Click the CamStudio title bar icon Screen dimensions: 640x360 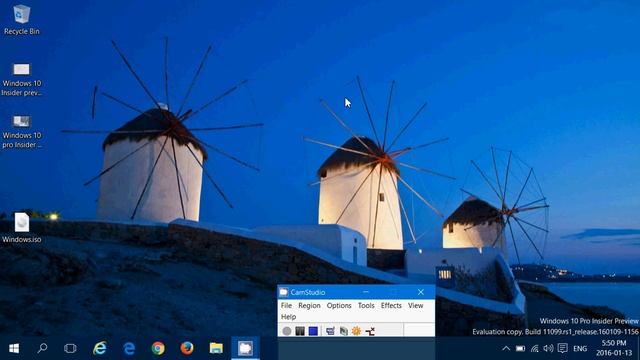284,292
